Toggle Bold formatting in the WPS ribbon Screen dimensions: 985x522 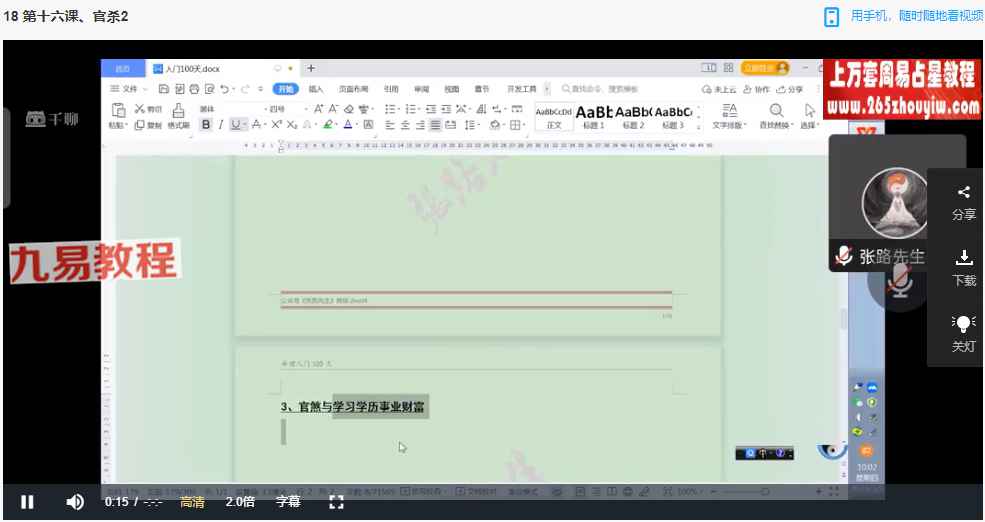click(206, 125)
